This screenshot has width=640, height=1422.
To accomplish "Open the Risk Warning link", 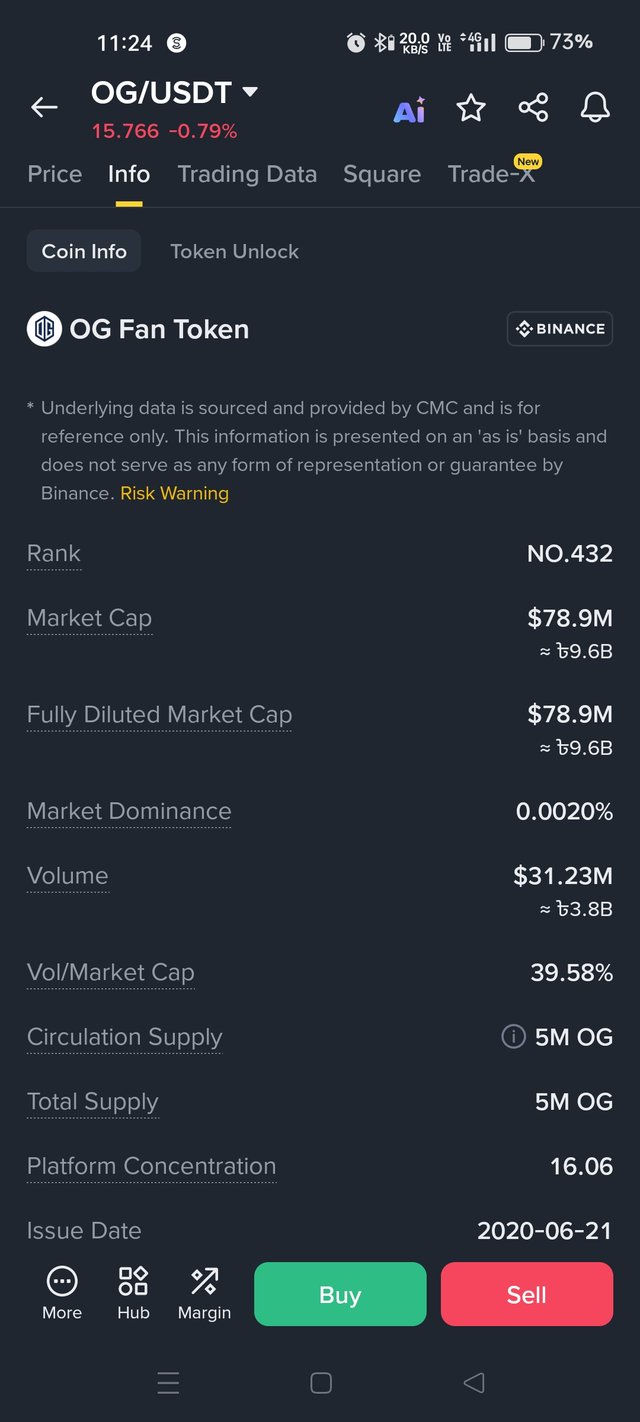I will (x=175, y=493).
